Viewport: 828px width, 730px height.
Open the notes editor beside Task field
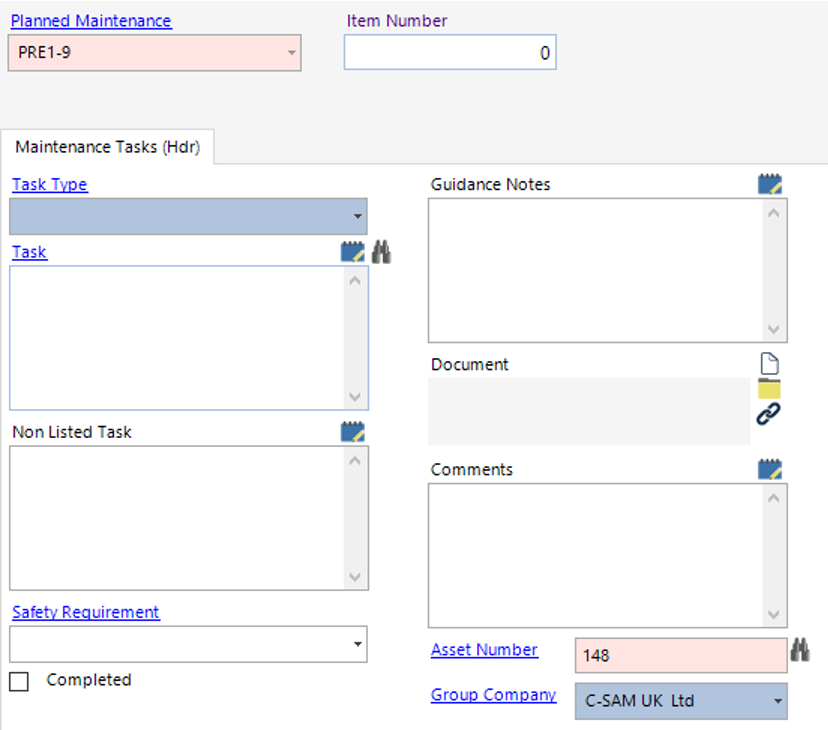(352, 251)
